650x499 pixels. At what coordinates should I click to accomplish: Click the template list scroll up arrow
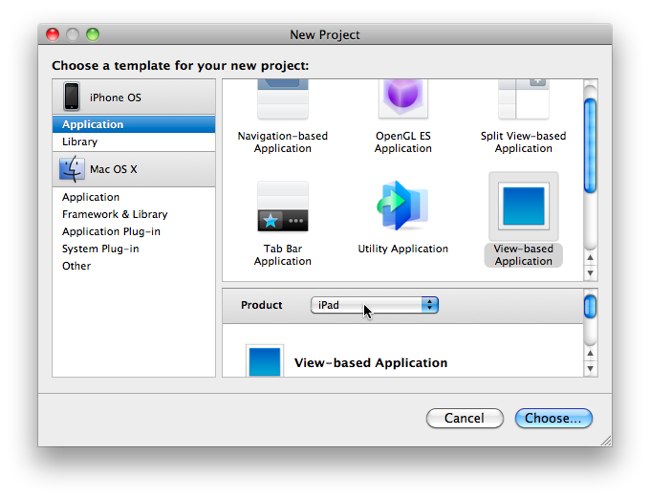(x=590, y=257)
